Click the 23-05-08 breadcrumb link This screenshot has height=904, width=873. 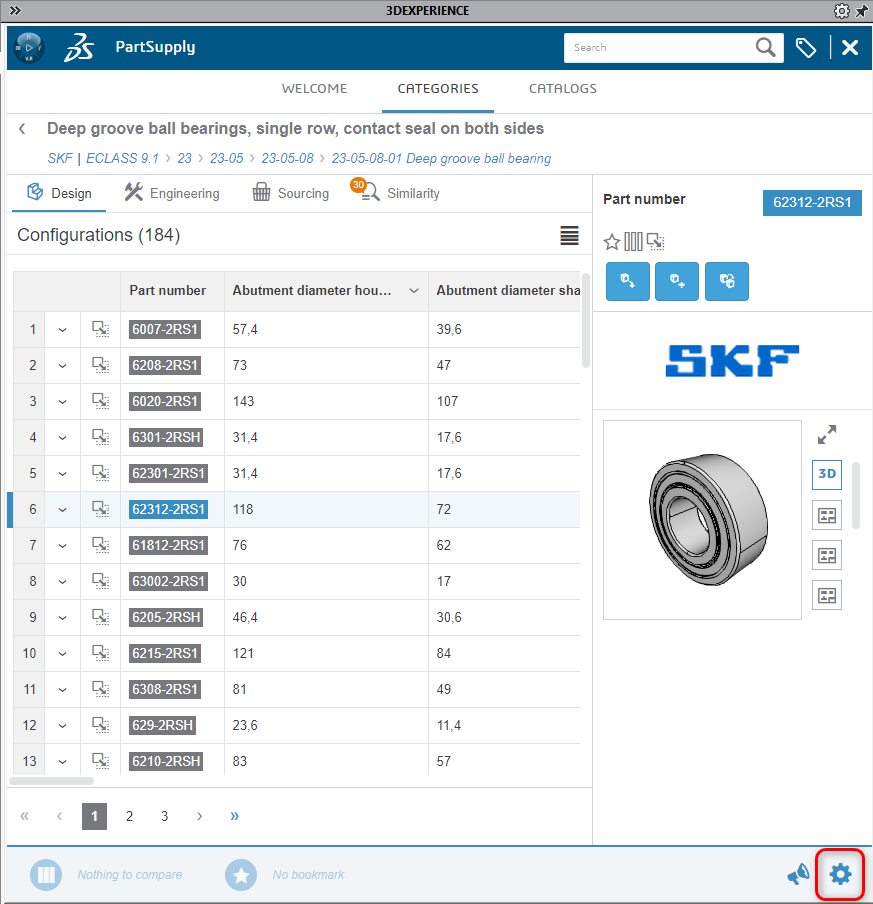(287, 159)
